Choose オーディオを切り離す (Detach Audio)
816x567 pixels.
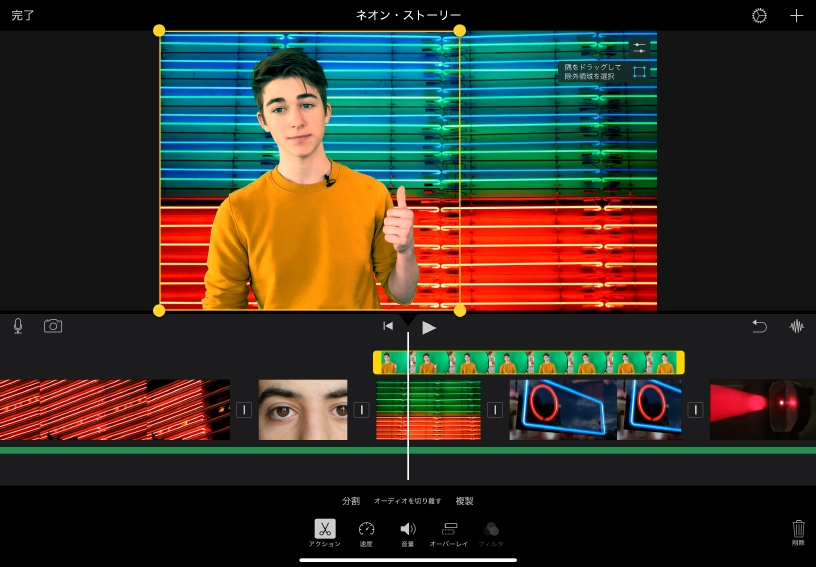[x=407, y=501]
